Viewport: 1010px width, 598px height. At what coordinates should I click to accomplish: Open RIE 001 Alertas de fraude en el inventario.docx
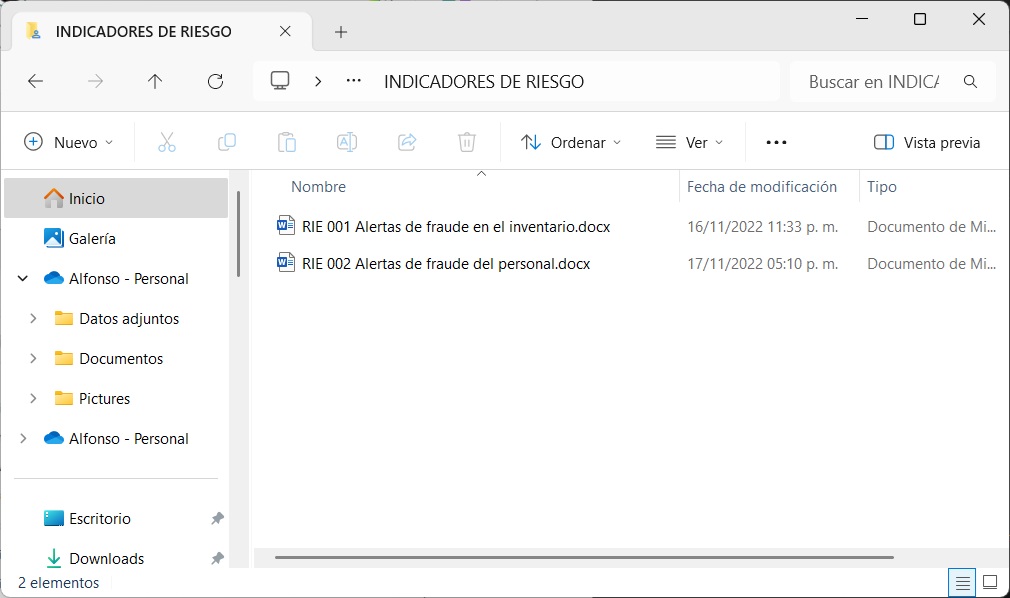[455, 227]
